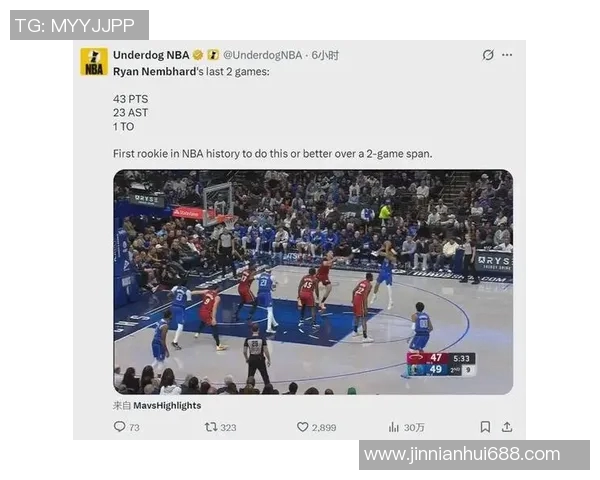The height and width of the screenshot is (480, 600).
Task: Click the 6小时 post timestamp
Action: point(325,55)
